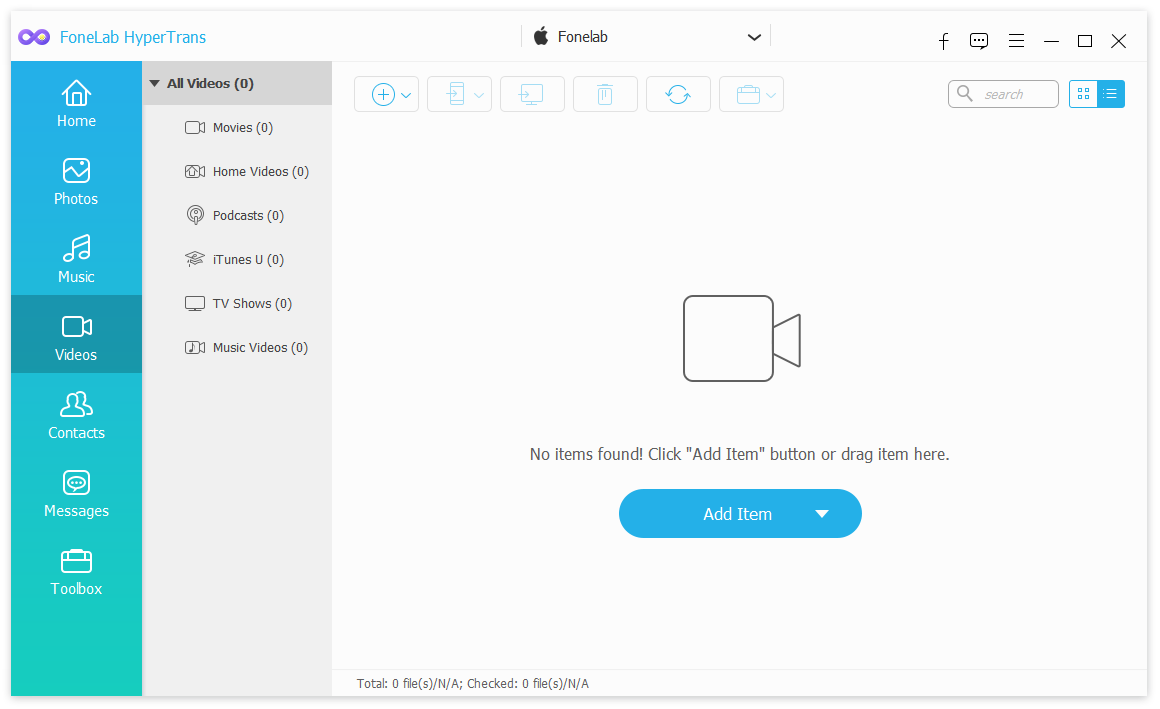Minimize the FoneLab window
1160x709 pixels.
pyautogui.click(x=1051, y=41)
